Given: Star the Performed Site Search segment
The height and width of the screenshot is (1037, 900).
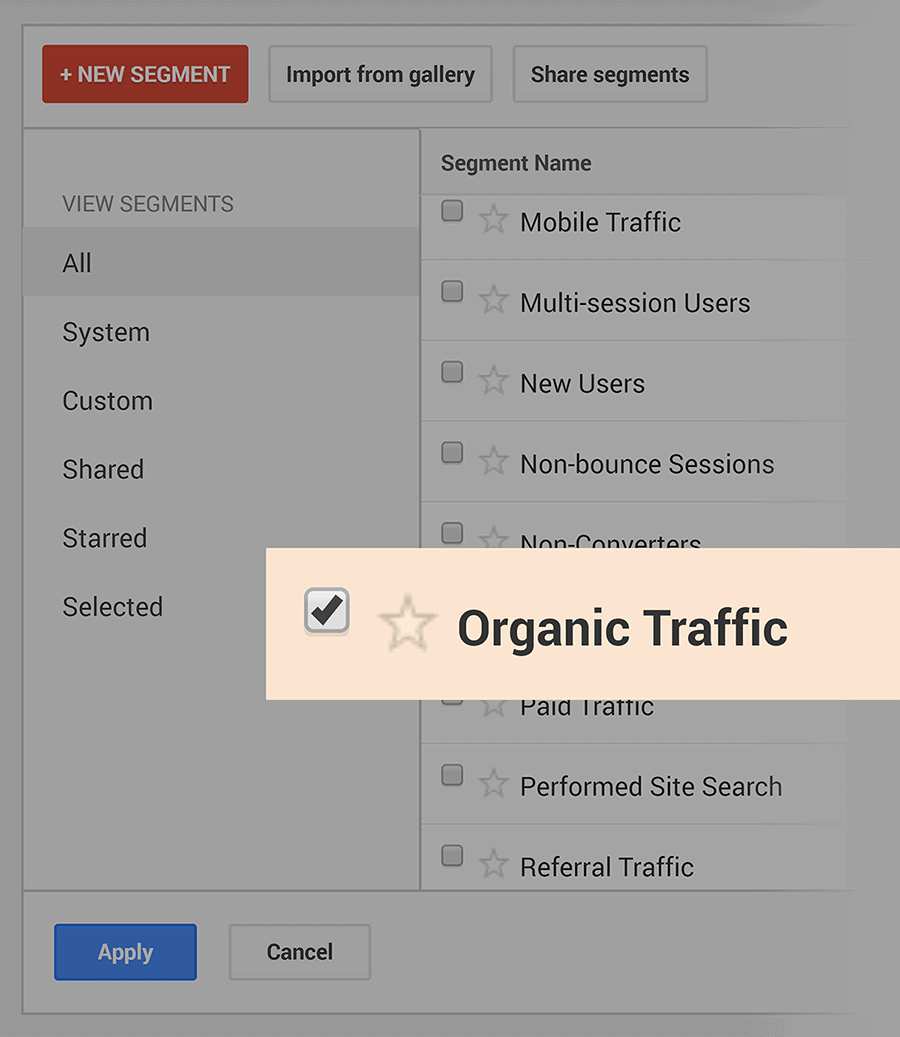Looking at the screenshot, I should point(493,784).
